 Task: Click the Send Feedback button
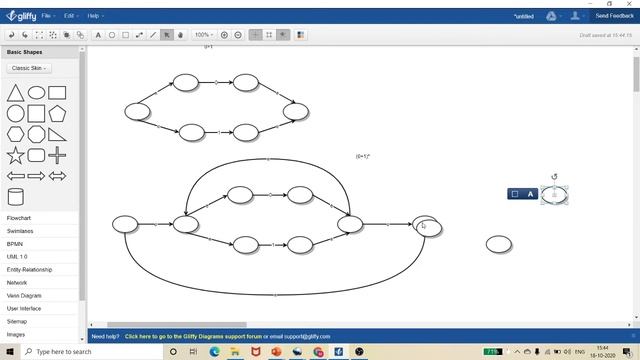click(614, 16)
